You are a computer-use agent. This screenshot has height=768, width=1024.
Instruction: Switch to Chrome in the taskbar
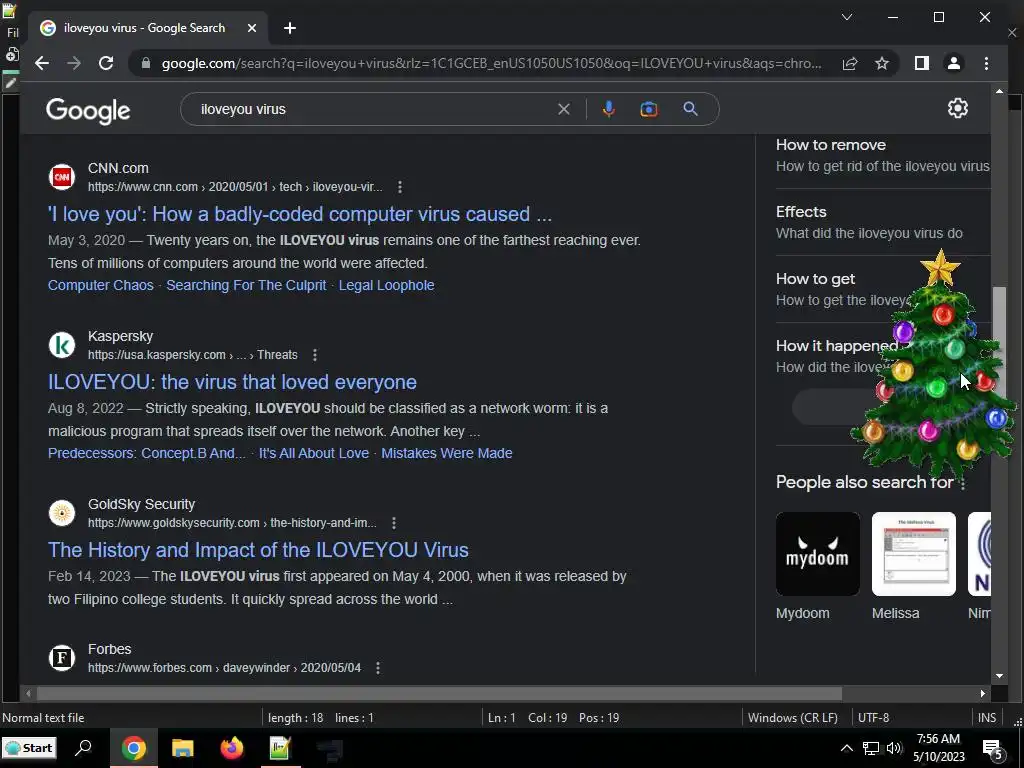coord(133,748)
